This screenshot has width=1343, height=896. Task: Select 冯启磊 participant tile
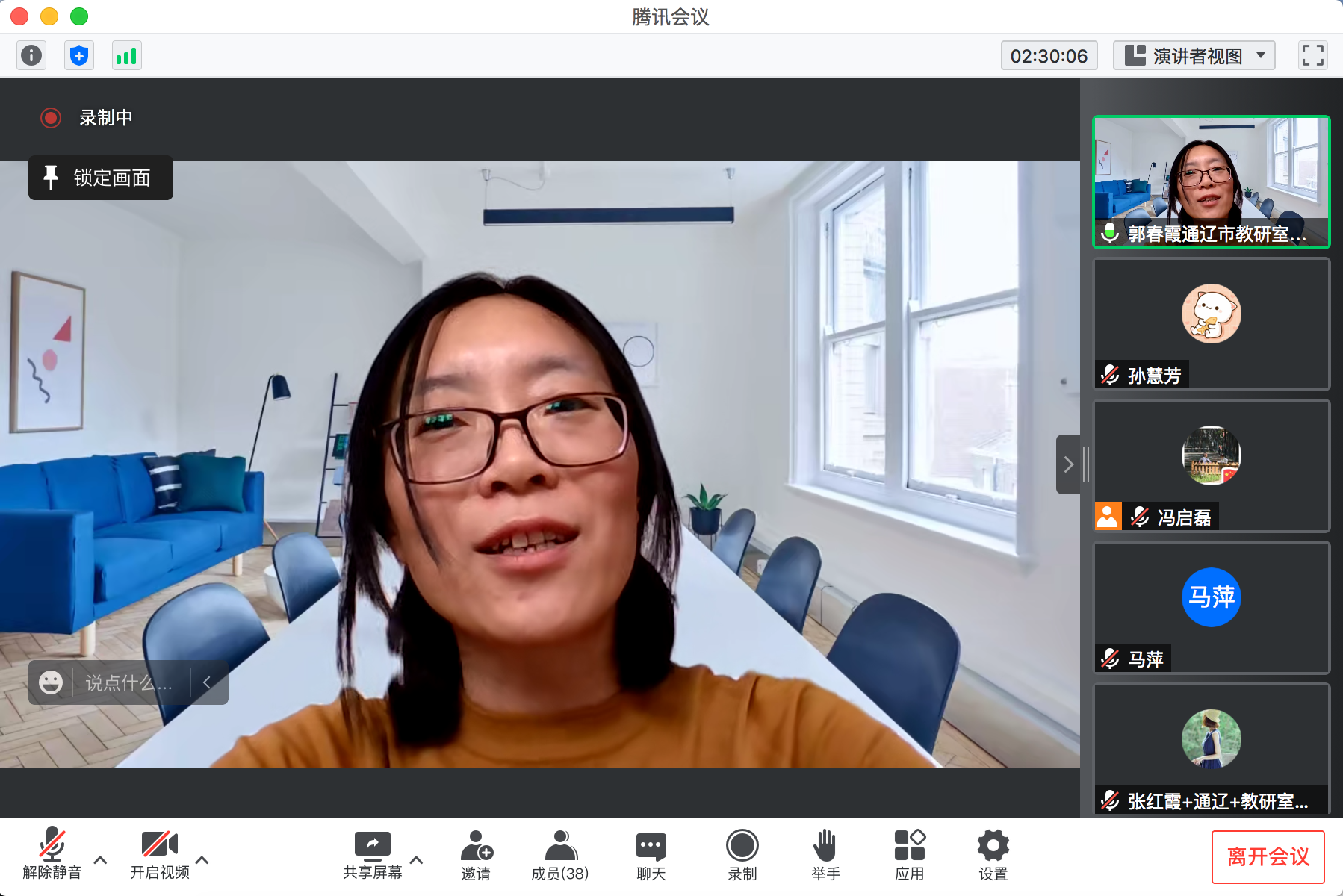coord(1211,466)
